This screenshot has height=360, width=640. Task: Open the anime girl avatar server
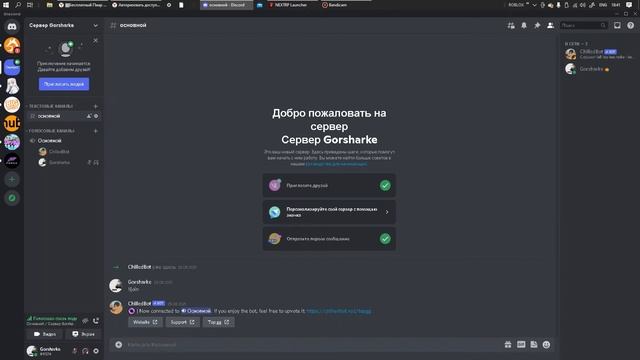(12, 86)
